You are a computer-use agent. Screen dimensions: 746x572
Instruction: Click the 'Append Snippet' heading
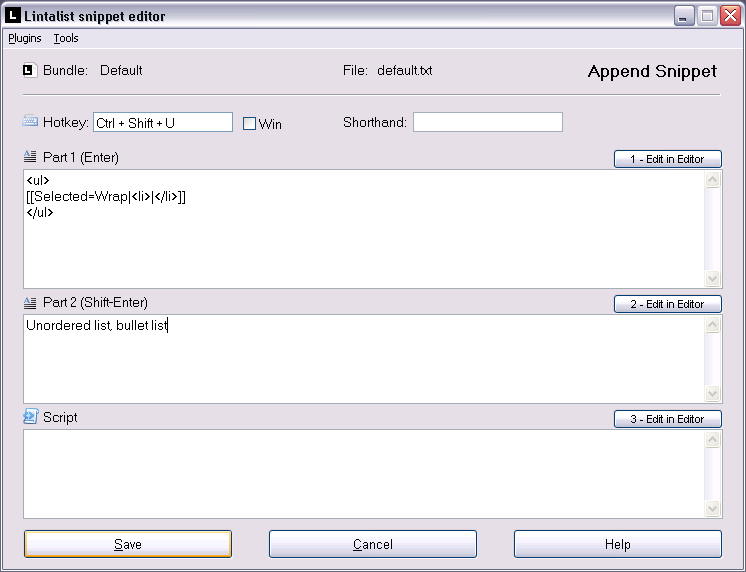[652, 71]
